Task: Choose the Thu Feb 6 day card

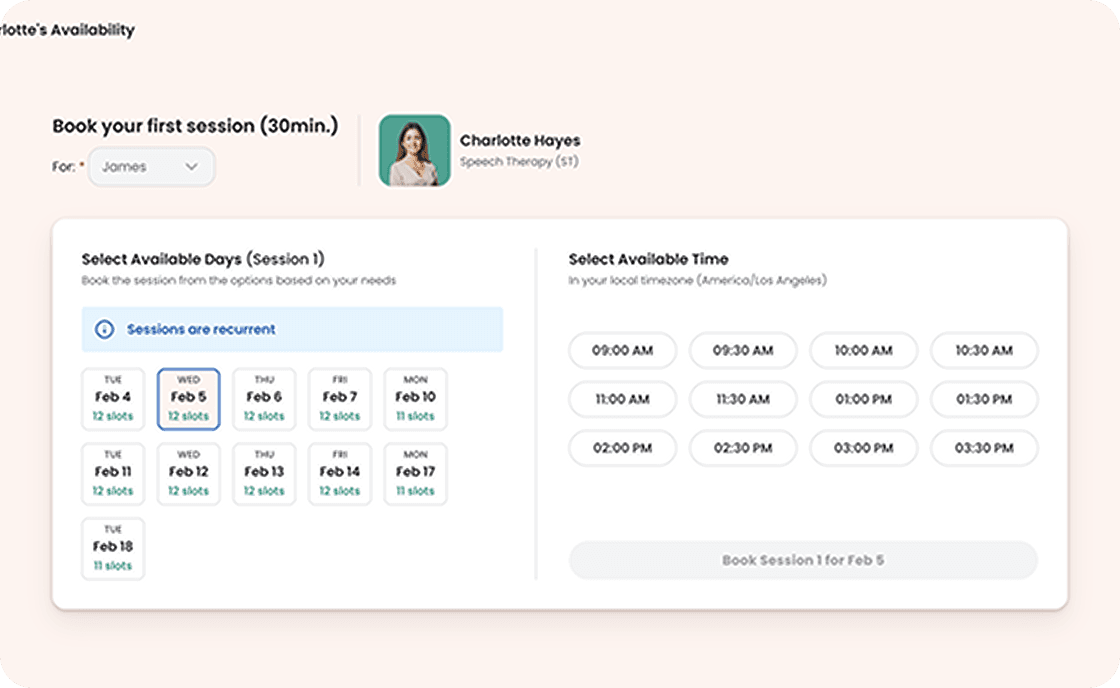Action: click(x=264, y=399)
